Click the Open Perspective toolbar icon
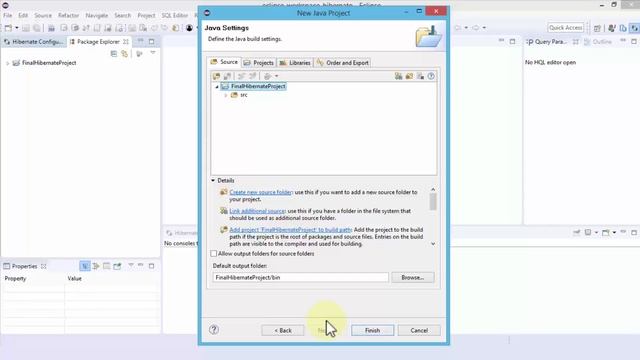 click(597, 28)
